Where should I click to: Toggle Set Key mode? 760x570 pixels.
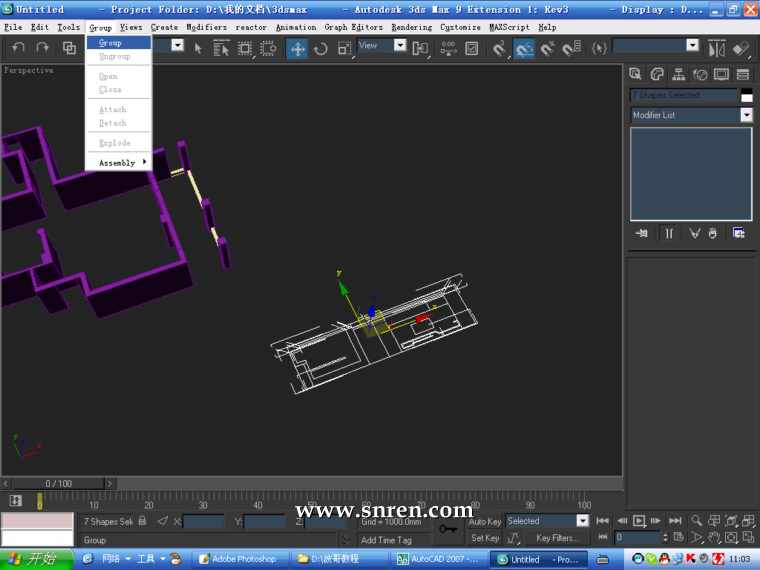pos(485,538)
